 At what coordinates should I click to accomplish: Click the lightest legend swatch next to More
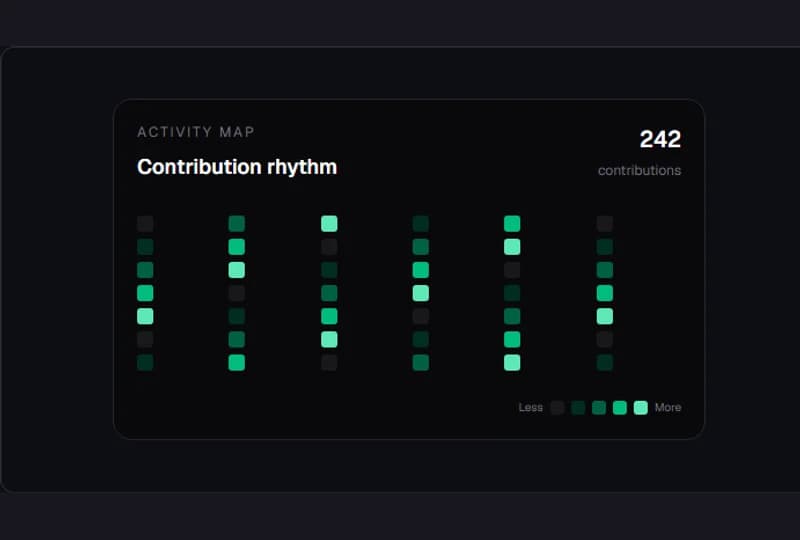641,407
